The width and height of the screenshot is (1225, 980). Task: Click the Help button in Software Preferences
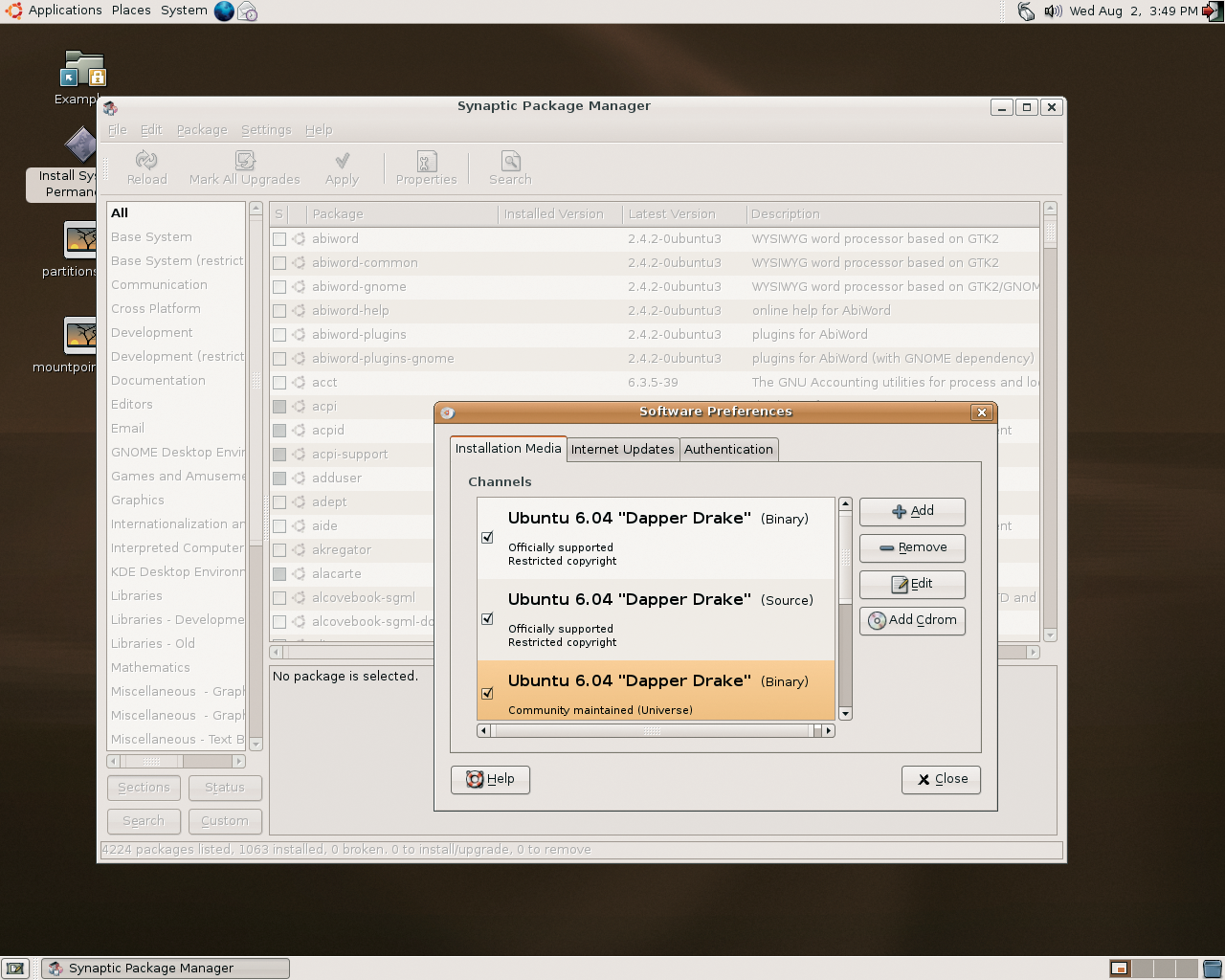(490, 780)
